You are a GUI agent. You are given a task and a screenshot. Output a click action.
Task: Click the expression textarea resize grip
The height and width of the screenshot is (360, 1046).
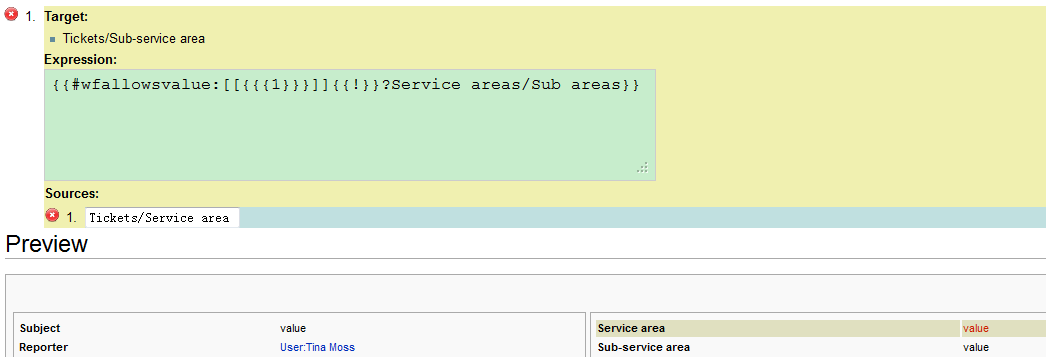[642, 167]
